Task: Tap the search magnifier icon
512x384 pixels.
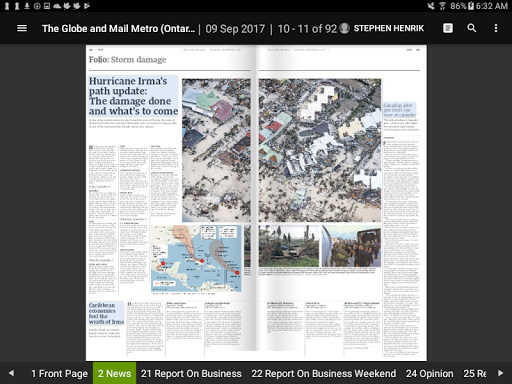Action: 472,28
